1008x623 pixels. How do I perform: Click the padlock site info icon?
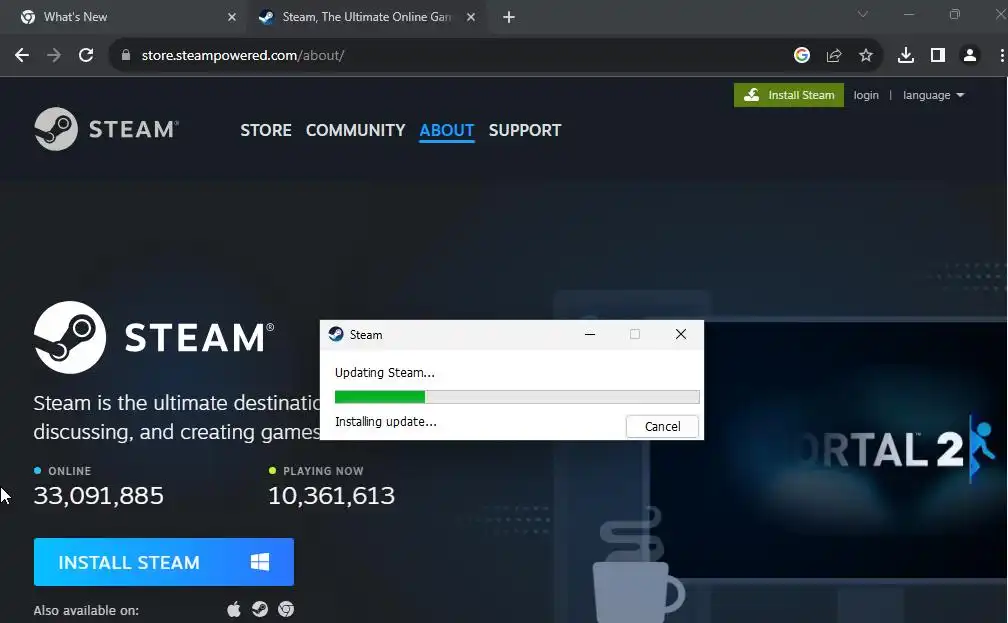(x=126, y=55)
